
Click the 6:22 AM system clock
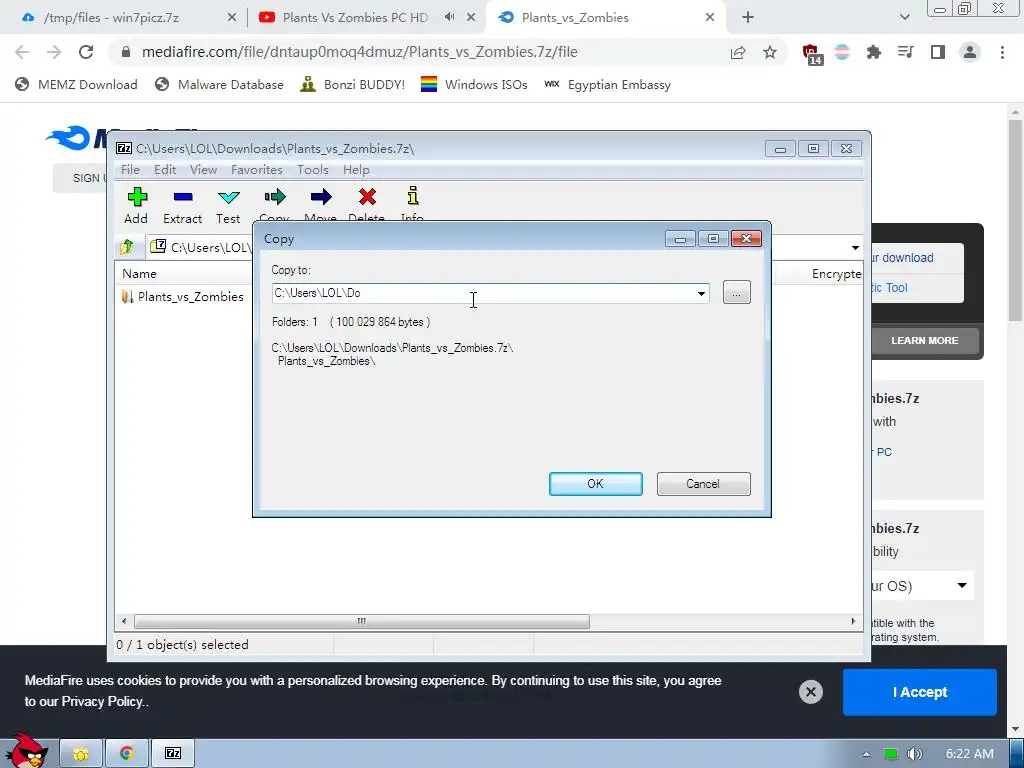click(970, 754)
